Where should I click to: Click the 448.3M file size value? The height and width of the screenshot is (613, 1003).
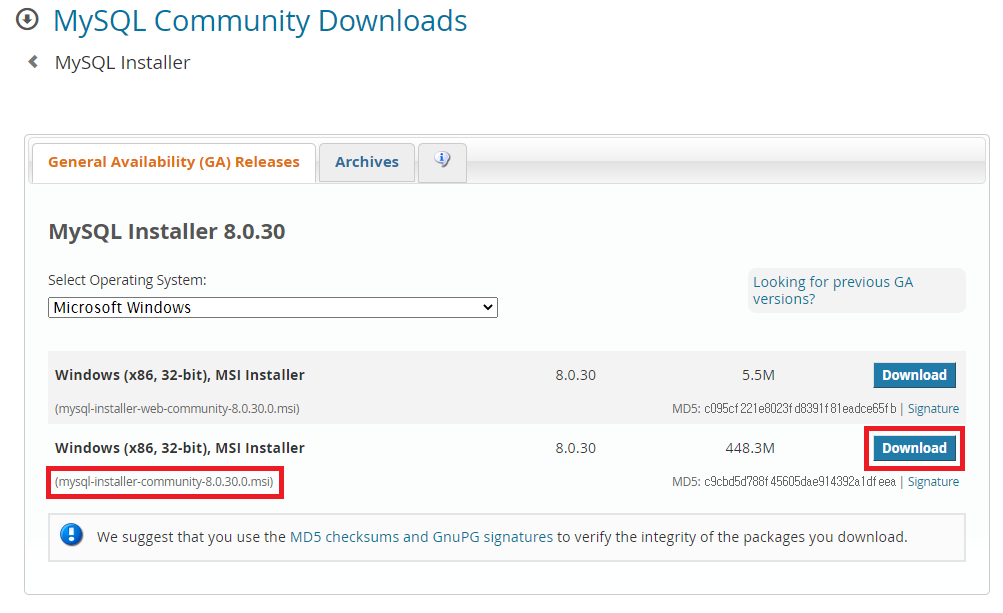click(750, 448)
